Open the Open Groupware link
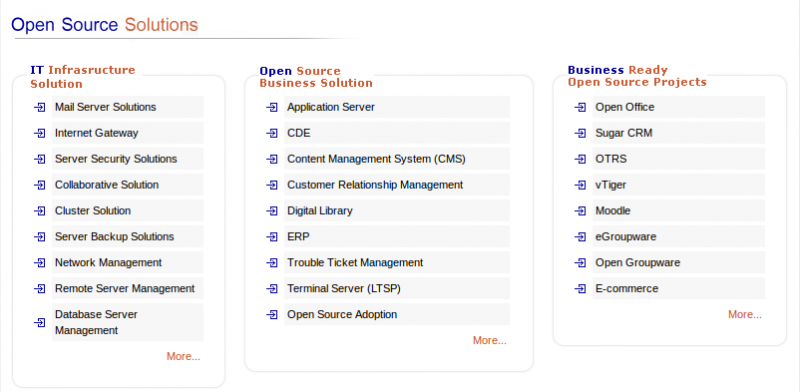Viewport: 800px width, 392px height. coord(638,263)
